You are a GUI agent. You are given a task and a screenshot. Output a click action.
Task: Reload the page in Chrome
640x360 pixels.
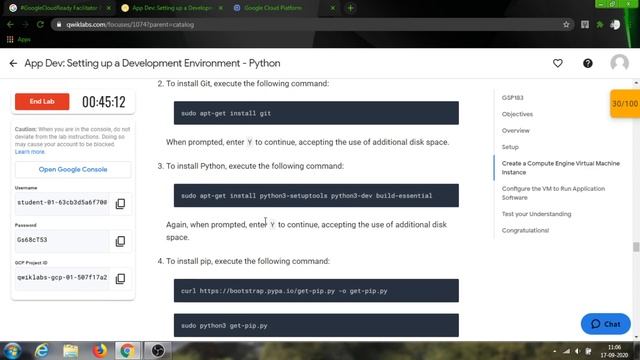pos(40,24)
